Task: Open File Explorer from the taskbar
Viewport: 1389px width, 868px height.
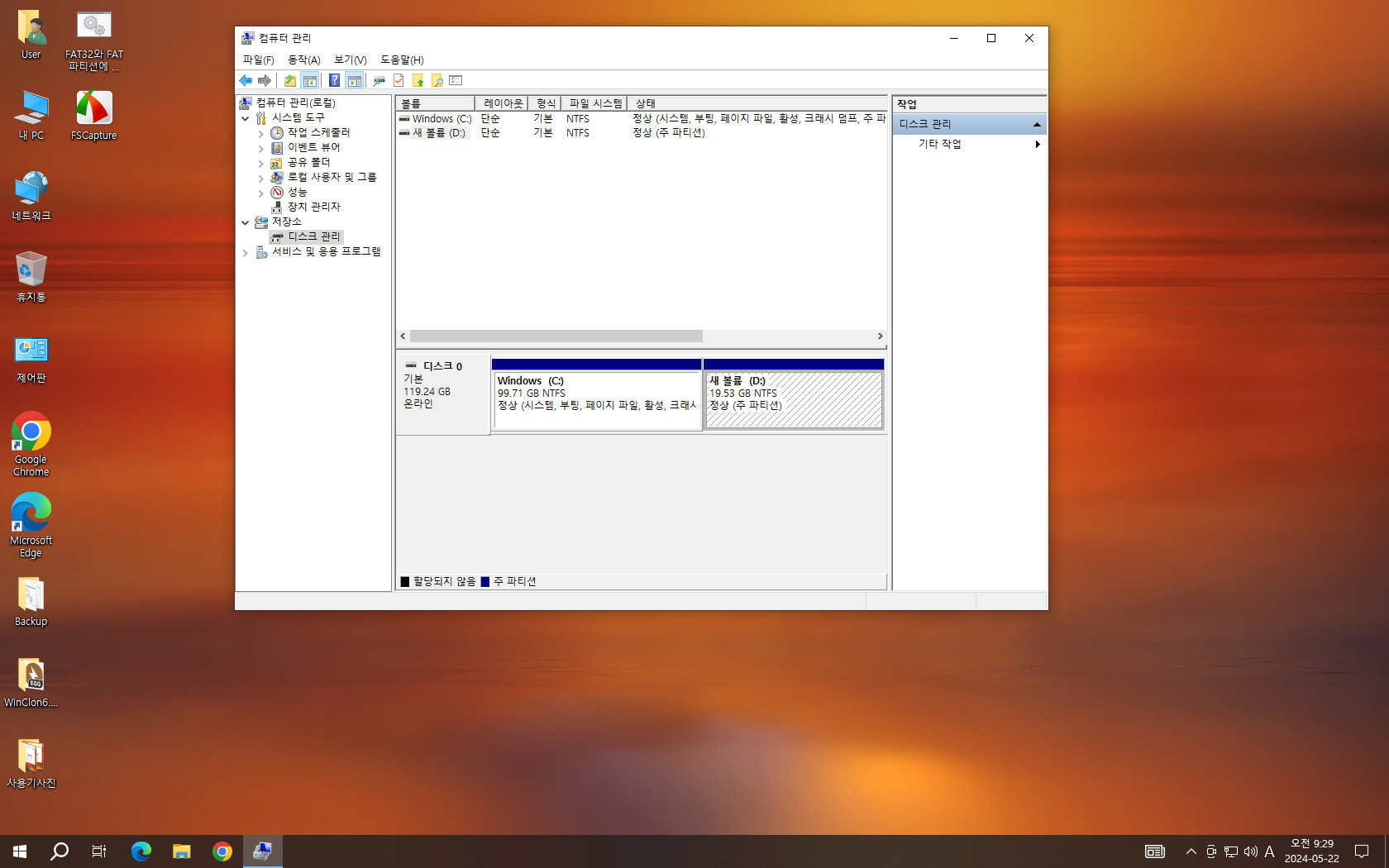Action: pyautogui.click(x=182, y=851)
